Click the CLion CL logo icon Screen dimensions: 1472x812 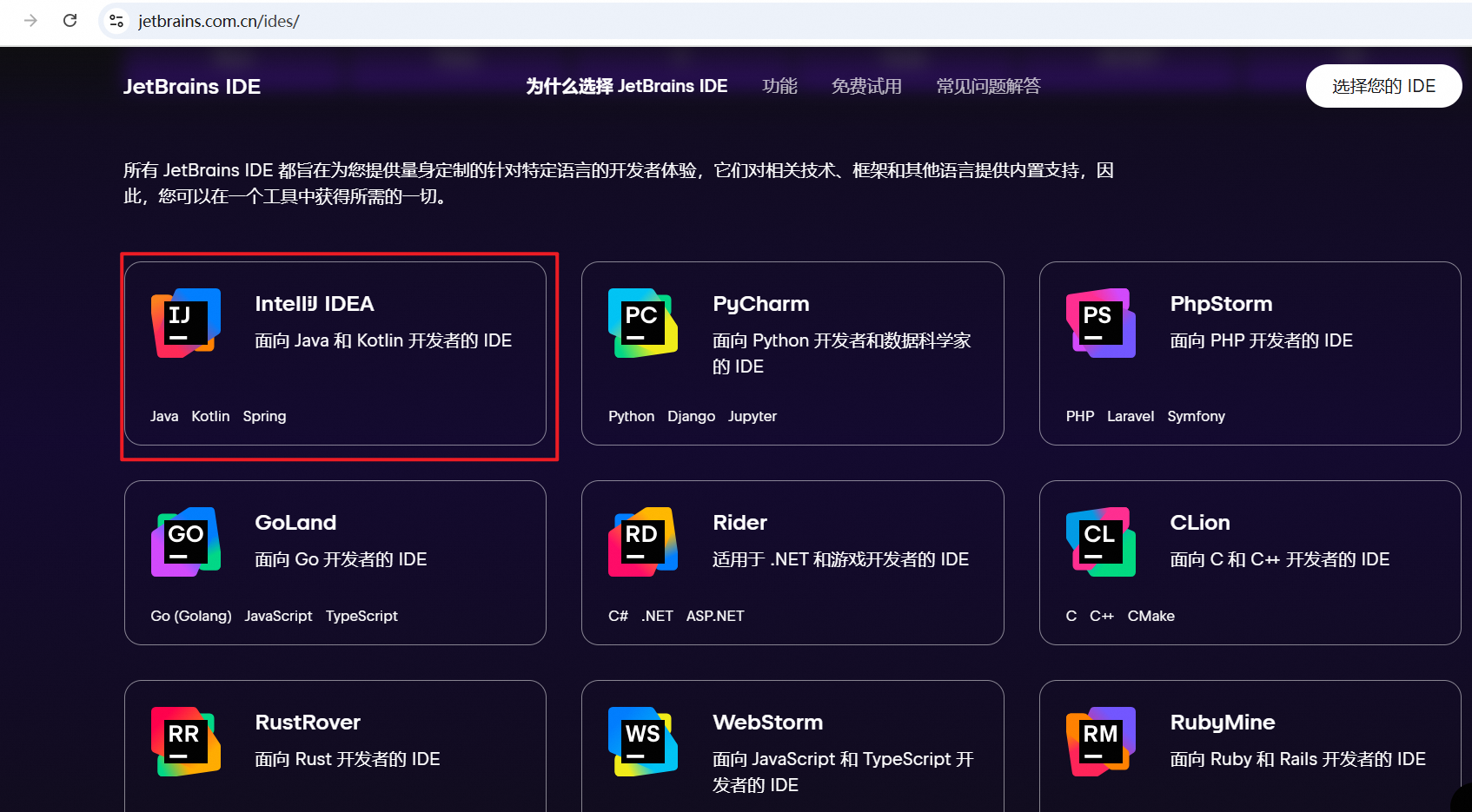pos(1100,542)
